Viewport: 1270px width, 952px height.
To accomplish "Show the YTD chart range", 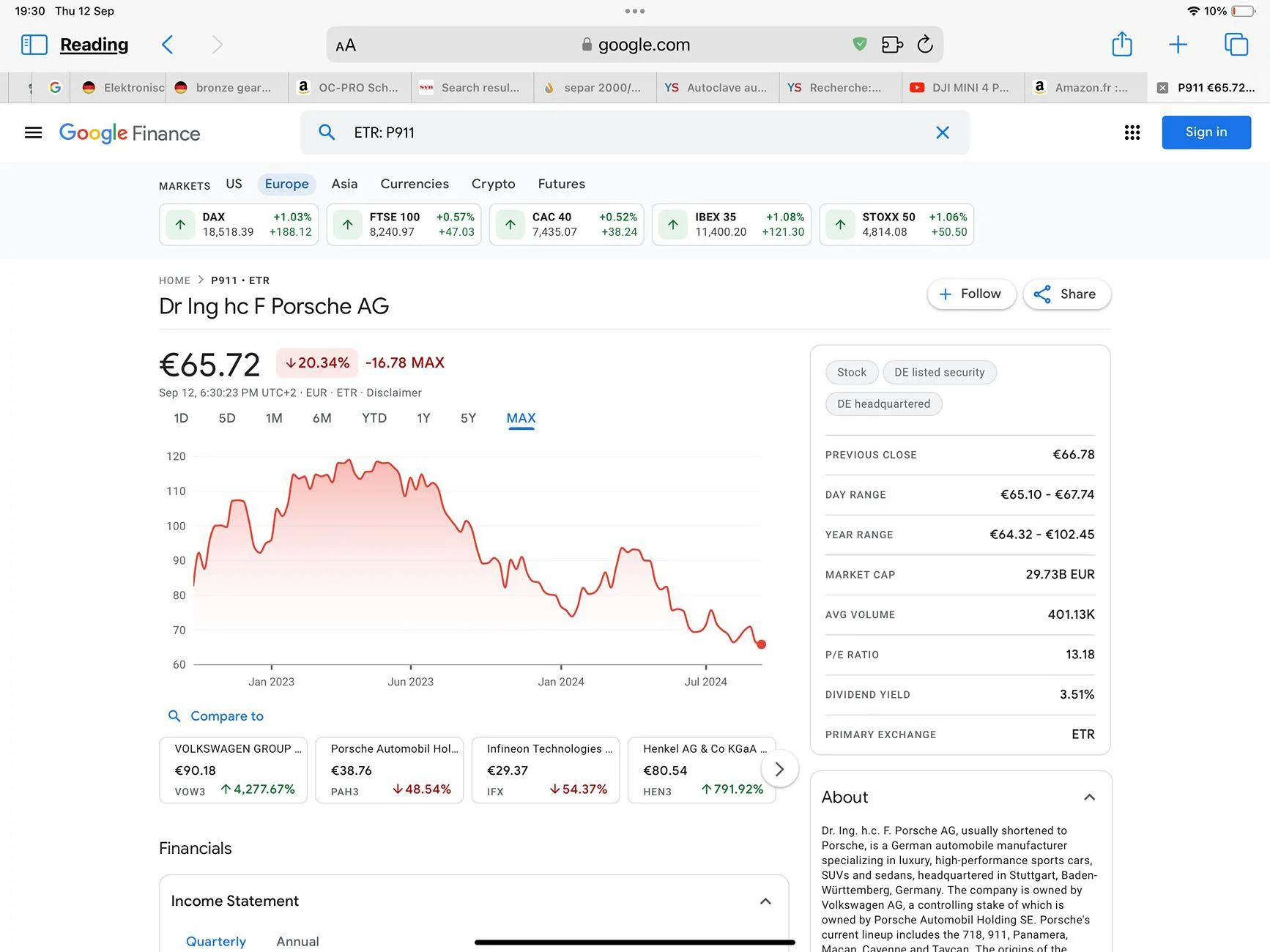I will coord(374,418).
